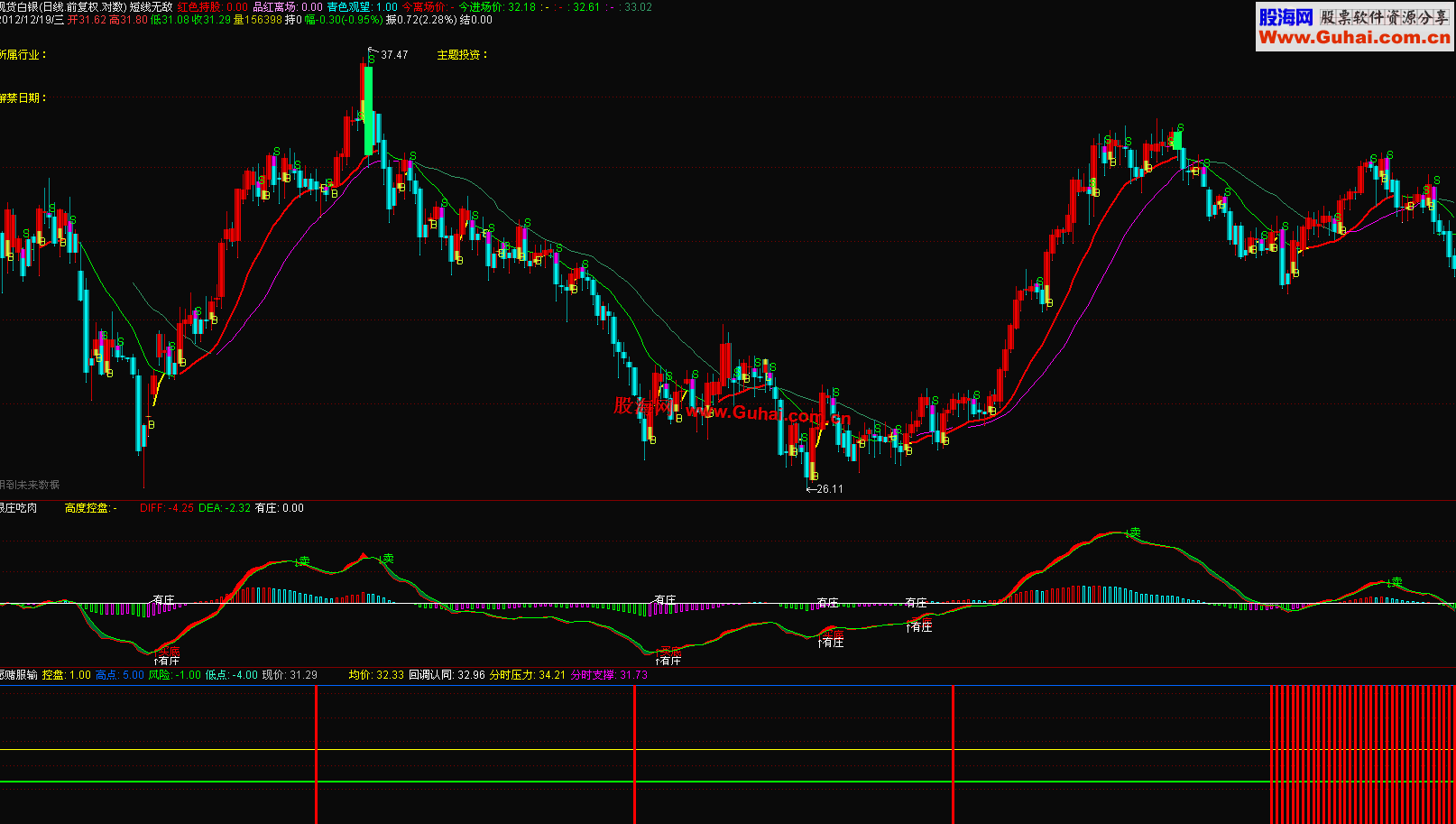Click the 控盘: 1.00 value
Viewport: 1456px width, 824px height.
click(67, 675)
